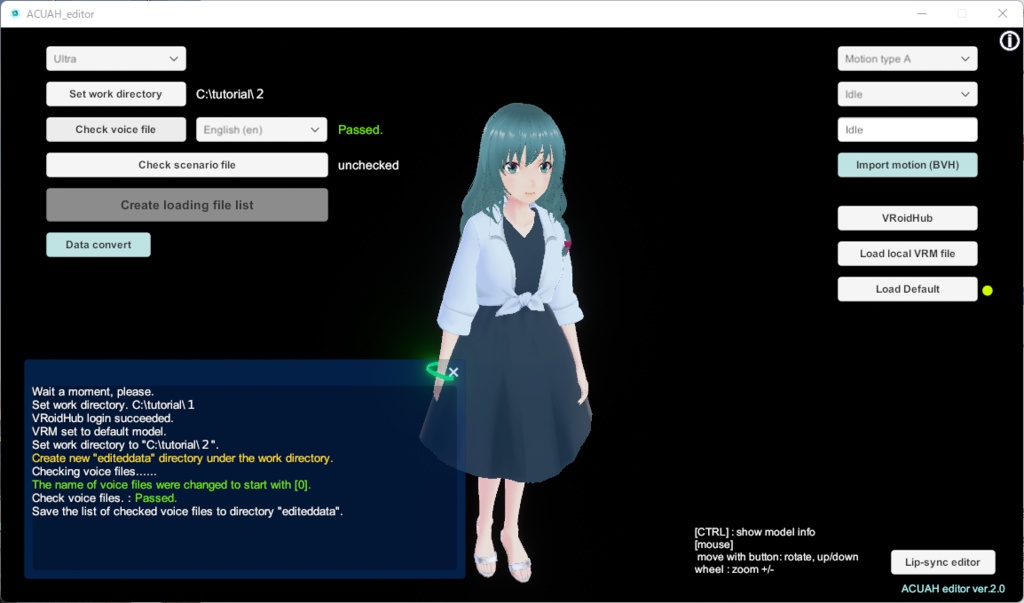1024x603 pixels.
Task: Click Import motion (BVH)
Action: [906, 164]
